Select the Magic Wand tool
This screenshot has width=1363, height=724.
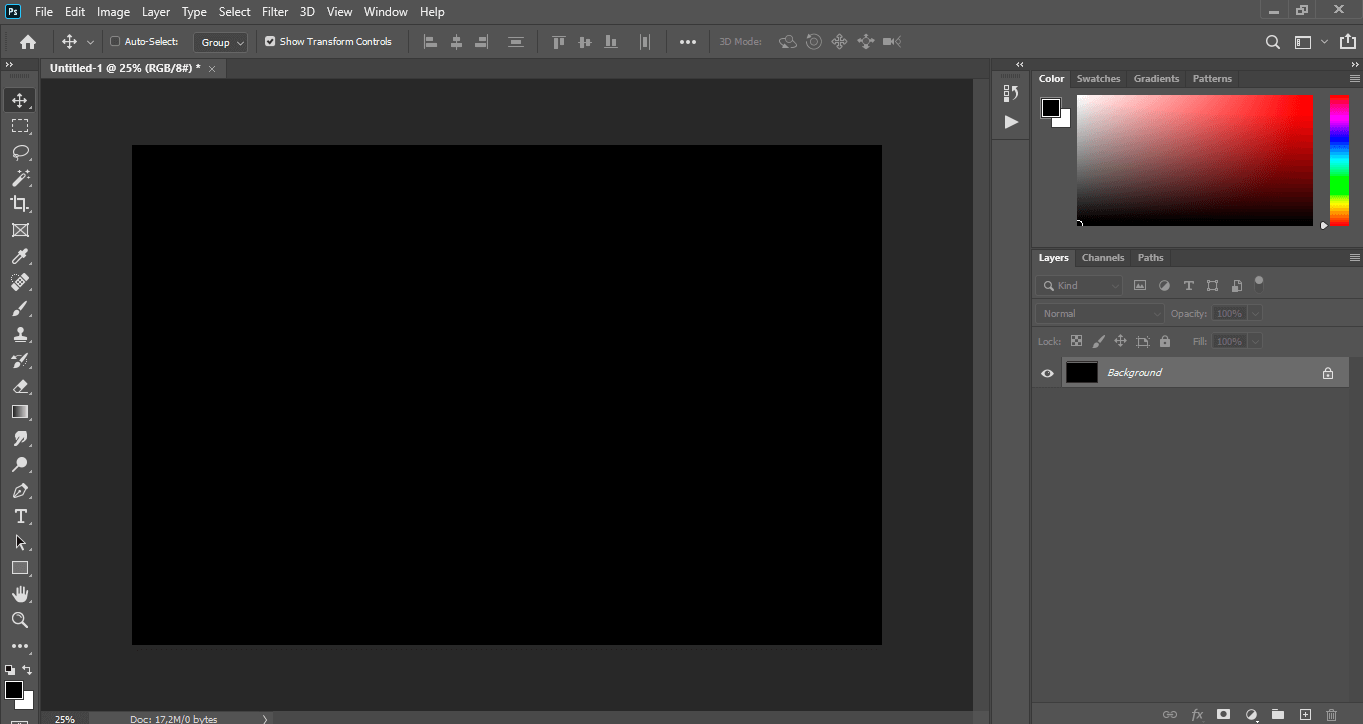point(20,178)
